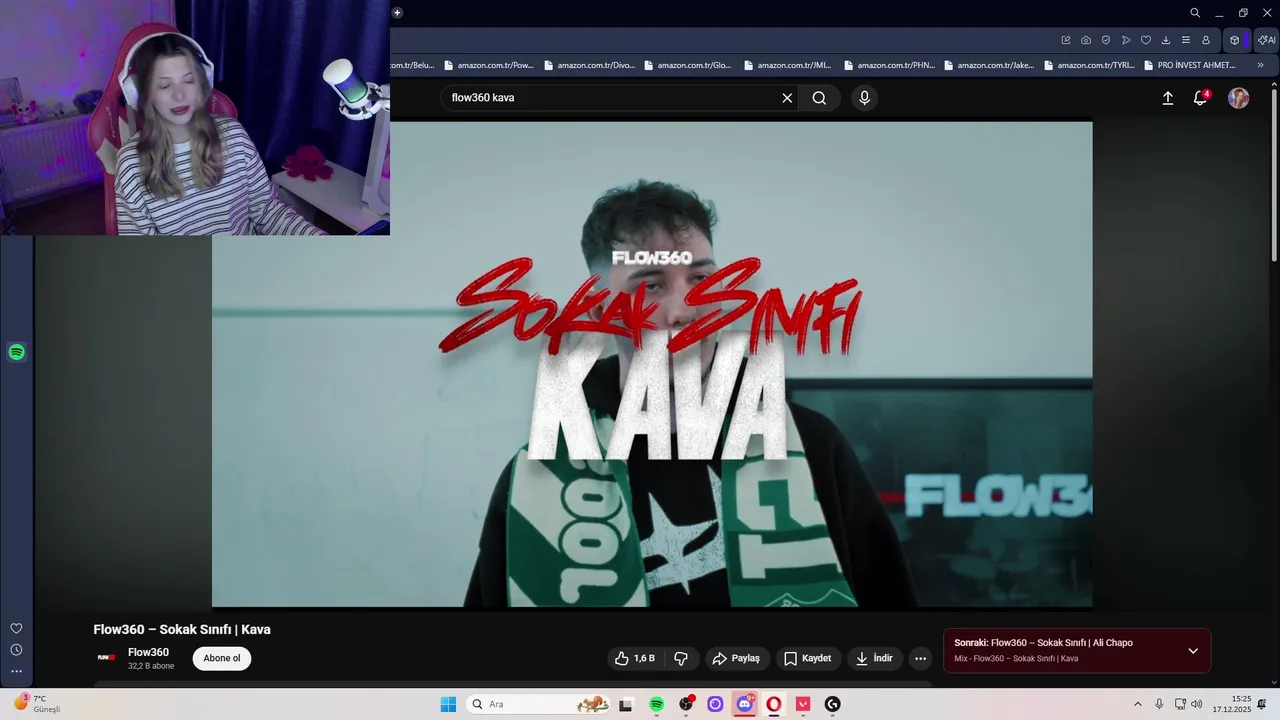Open the ad blocker shield icon
The image size is (1280, 720).
(1106, 40)
